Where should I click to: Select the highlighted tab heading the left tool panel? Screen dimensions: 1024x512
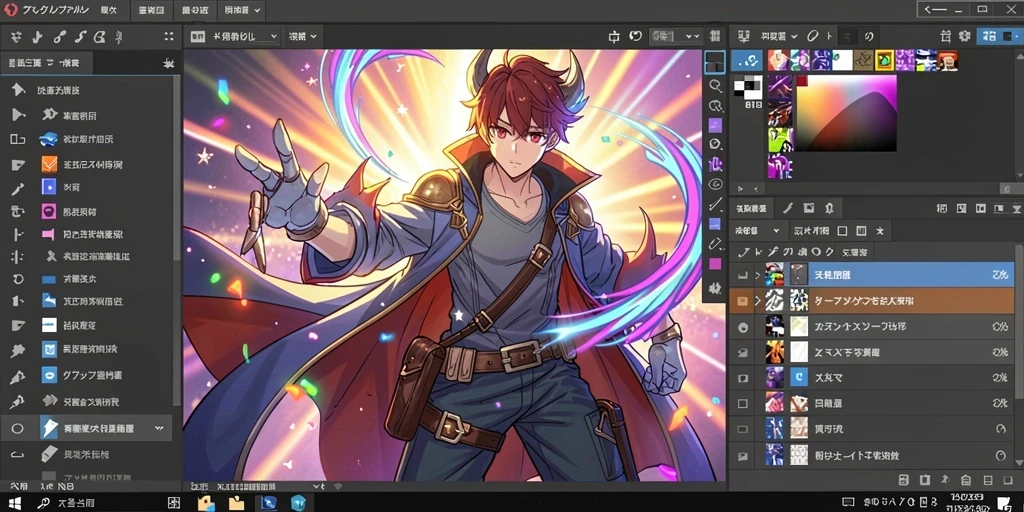coord(46,63)
